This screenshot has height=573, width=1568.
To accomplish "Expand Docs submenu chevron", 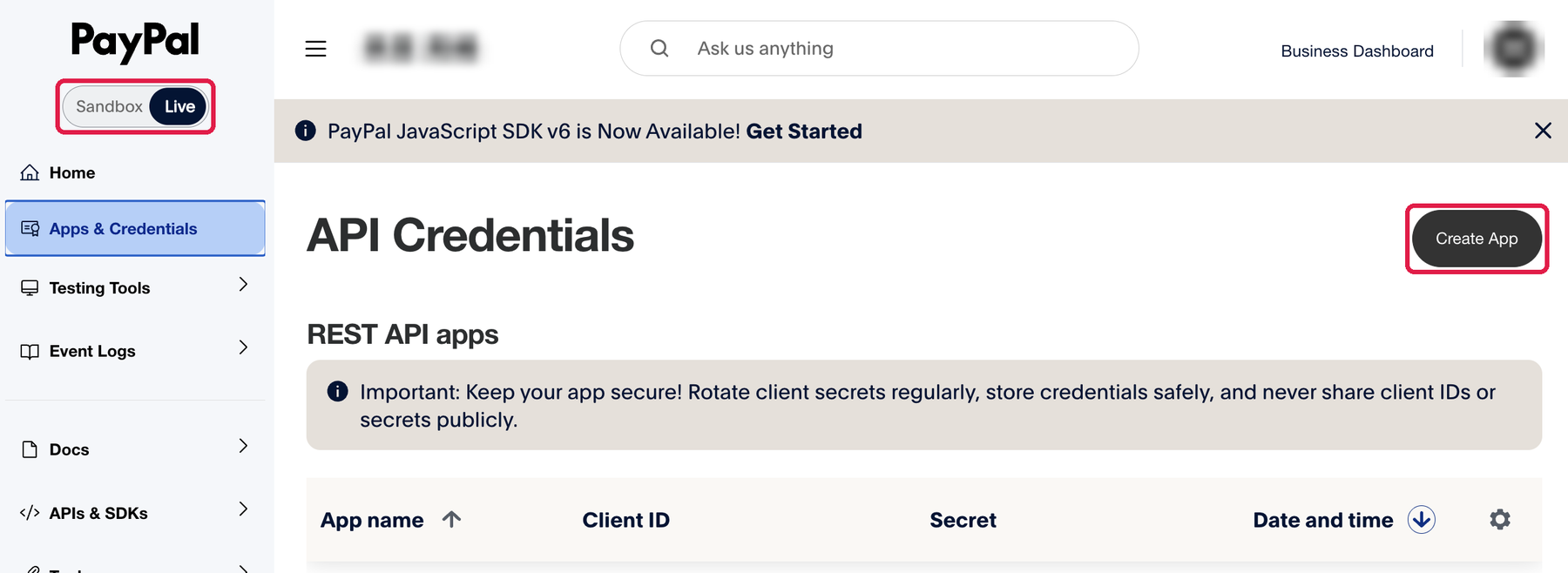I will (x=243, y=446).
